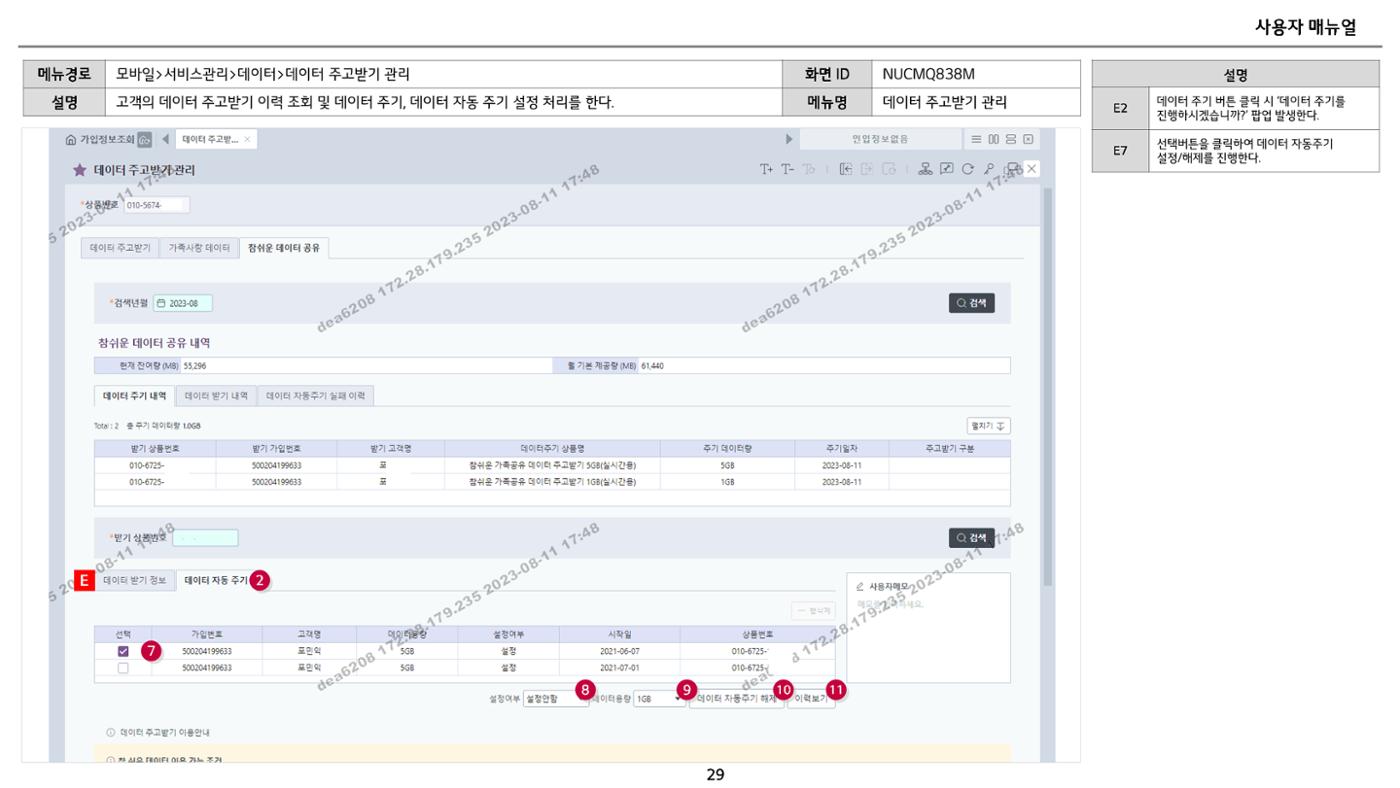1400x788 pixels.
Task: Switch to the 데이터 주고받기 tab
Action: tap(118, 247)
